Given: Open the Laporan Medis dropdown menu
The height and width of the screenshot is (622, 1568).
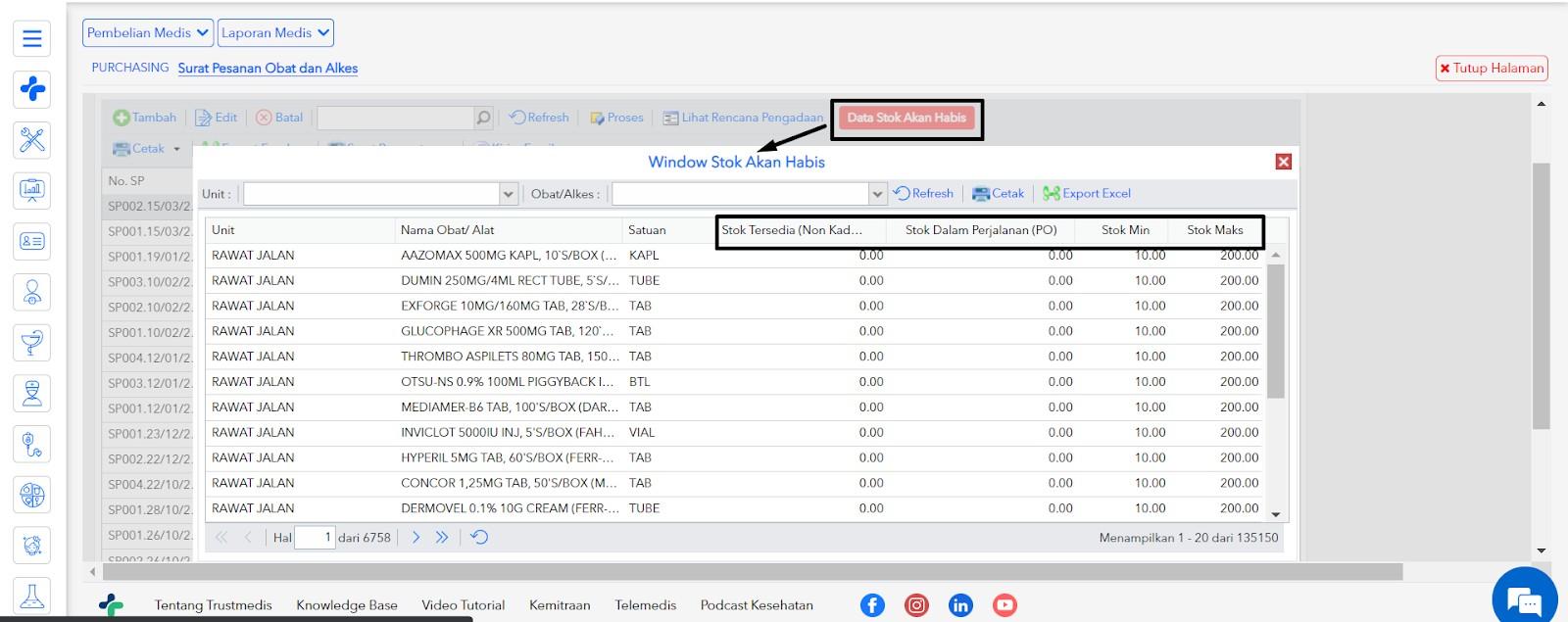Looking at the screenshot, I should click(275, 33).
